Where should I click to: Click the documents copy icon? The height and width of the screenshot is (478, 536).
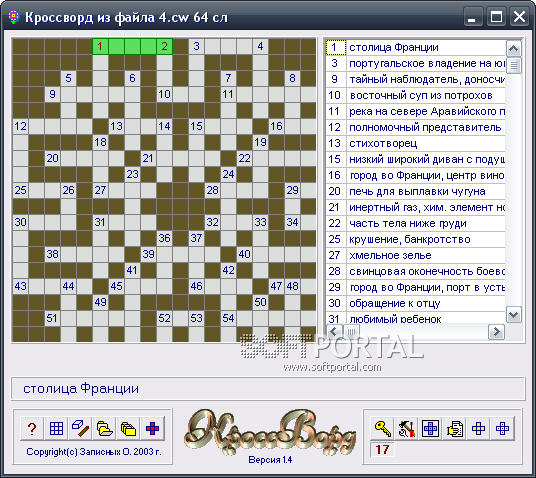(x=454, y=428)
